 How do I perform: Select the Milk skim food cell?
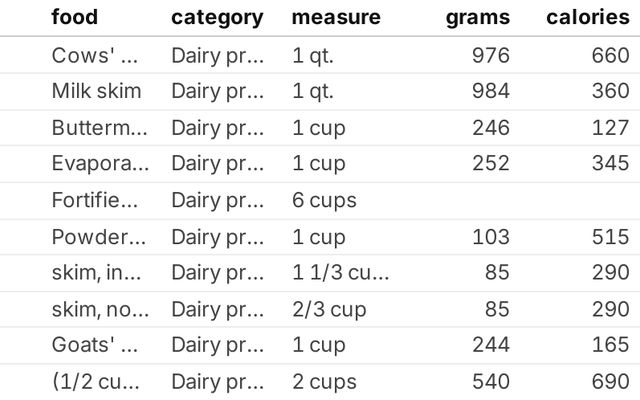pos(96,91)
